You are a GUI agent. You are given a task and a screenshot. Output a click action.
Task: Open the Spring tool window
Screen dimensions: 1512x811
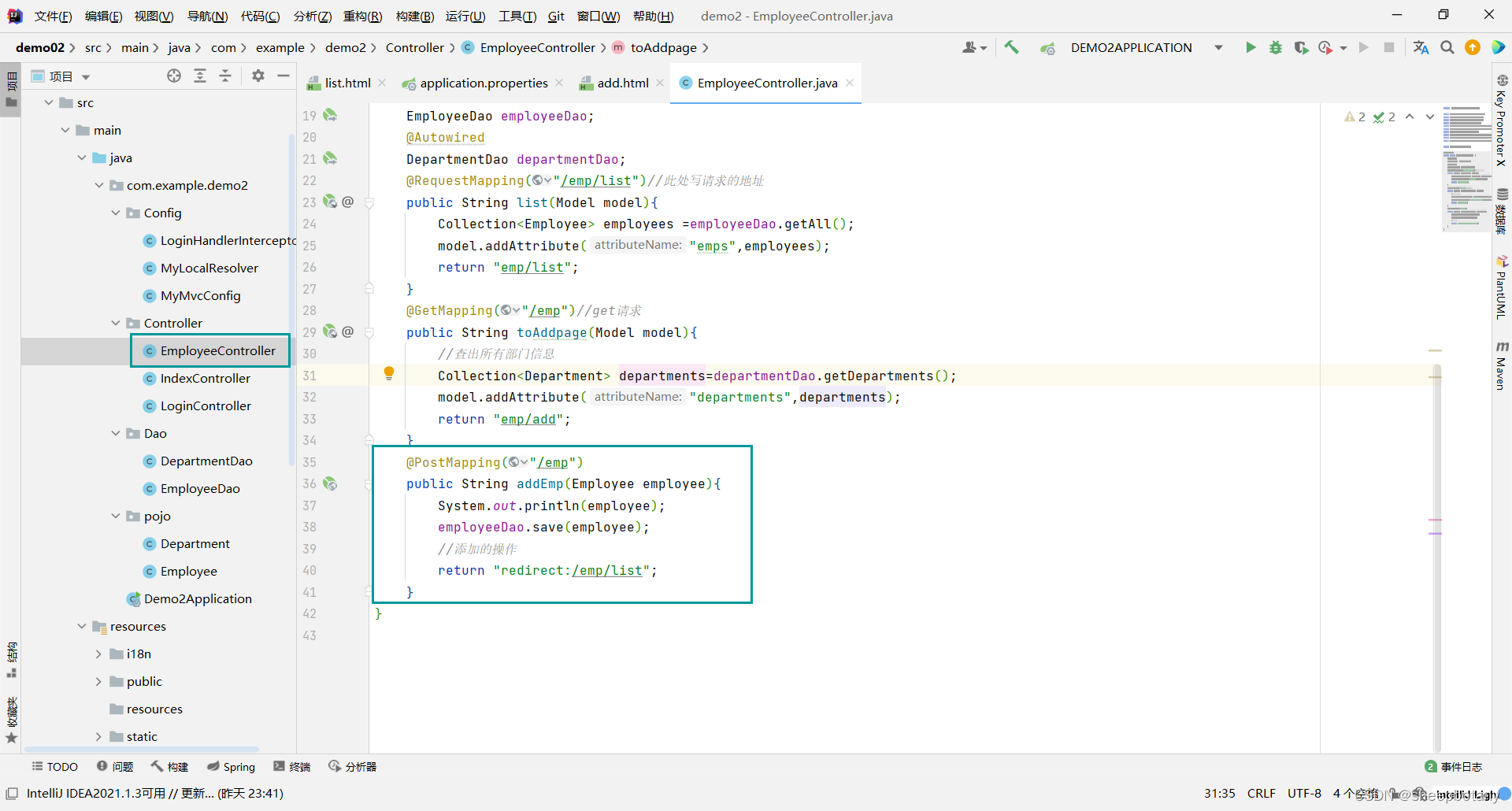tap(231, 766)
